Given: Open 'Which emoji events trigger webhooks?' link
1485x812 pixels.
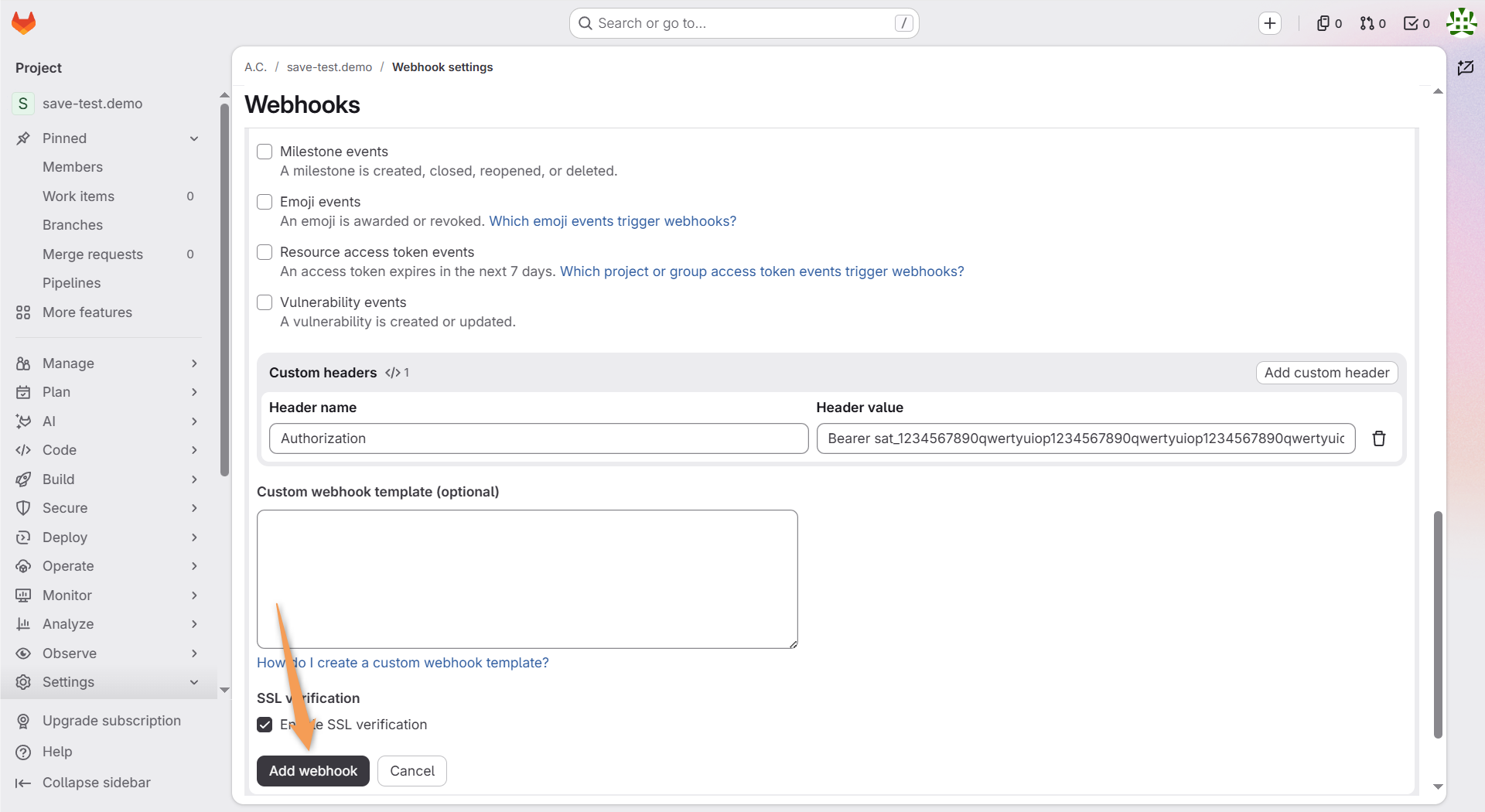Looking at the screenshot, I should pos(613,221).
